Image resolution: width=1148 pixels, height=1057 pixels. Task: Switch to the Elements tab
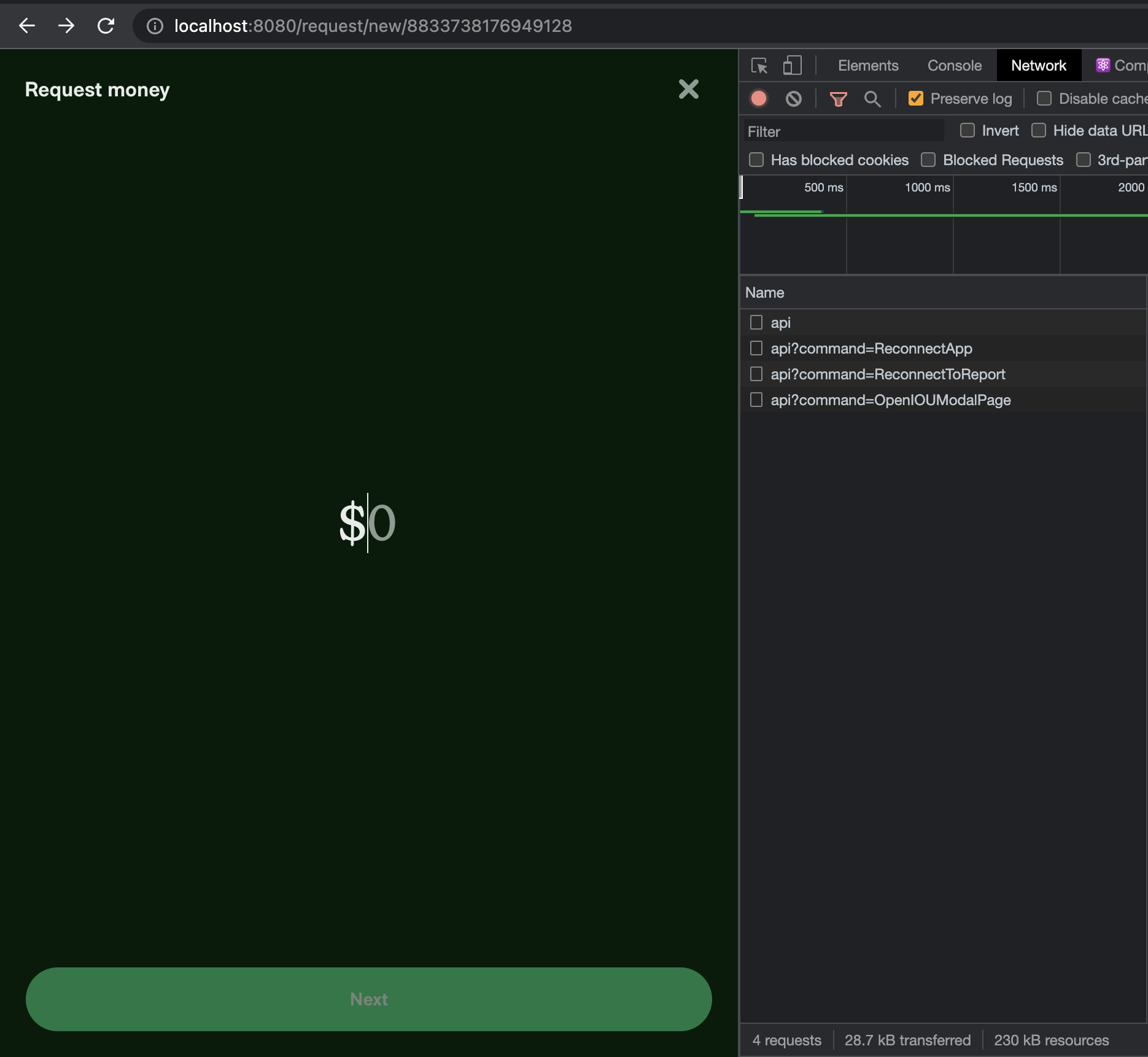coord(868,66)
